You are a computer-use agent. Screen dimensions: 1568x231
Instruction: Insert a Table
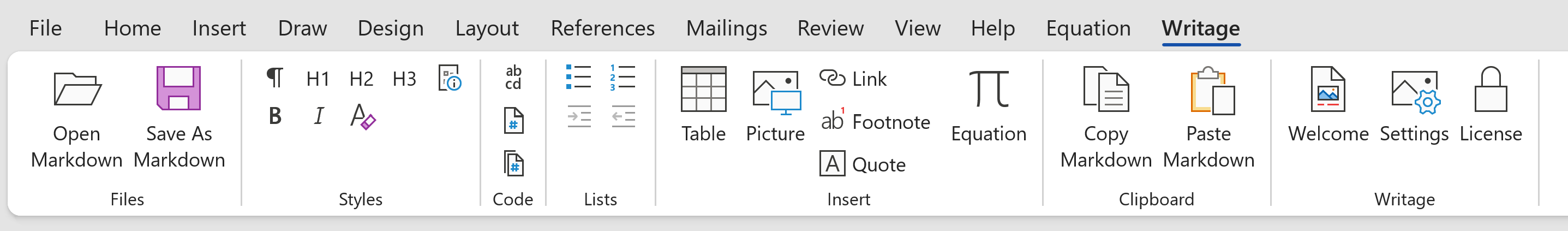(703, 105)
